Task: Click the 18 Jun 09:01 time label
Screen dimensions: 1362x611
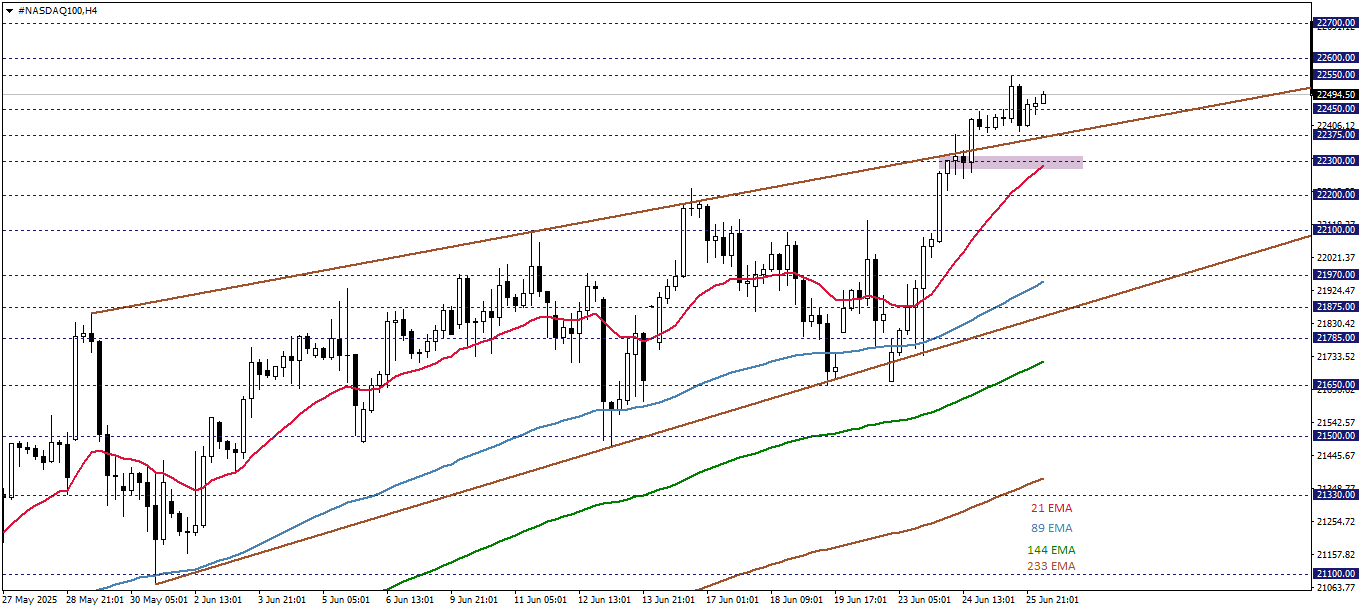Action: point(799,600)
